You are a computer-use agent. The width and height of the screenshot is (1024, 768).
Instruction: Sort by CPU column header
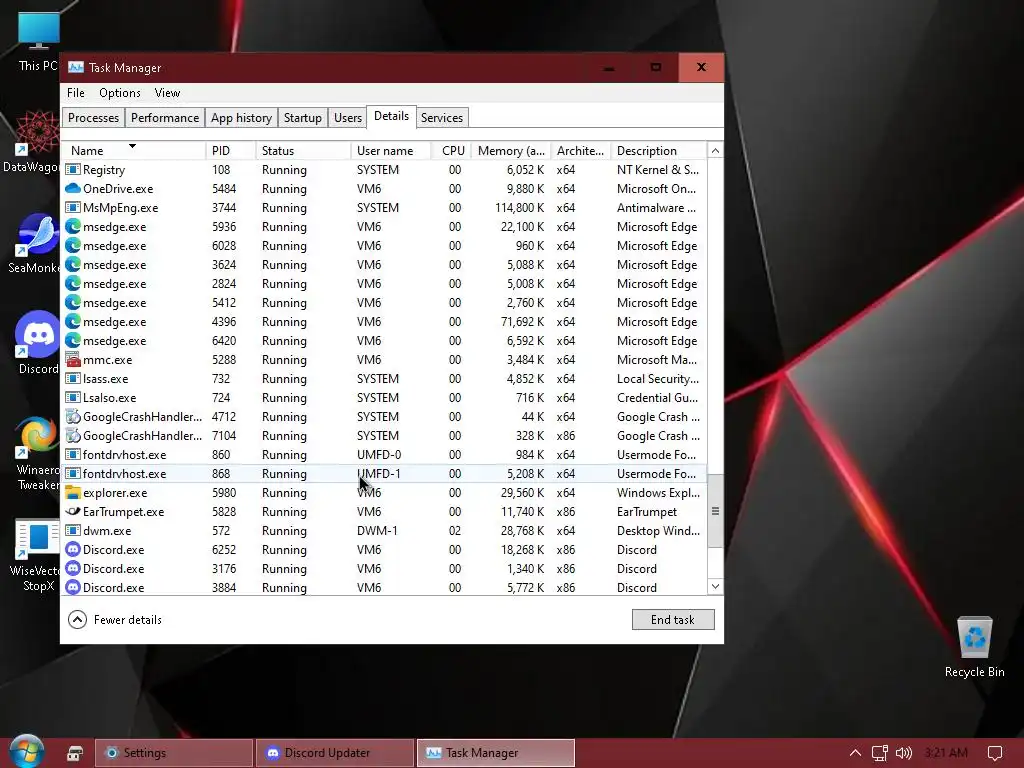point(451,151)
